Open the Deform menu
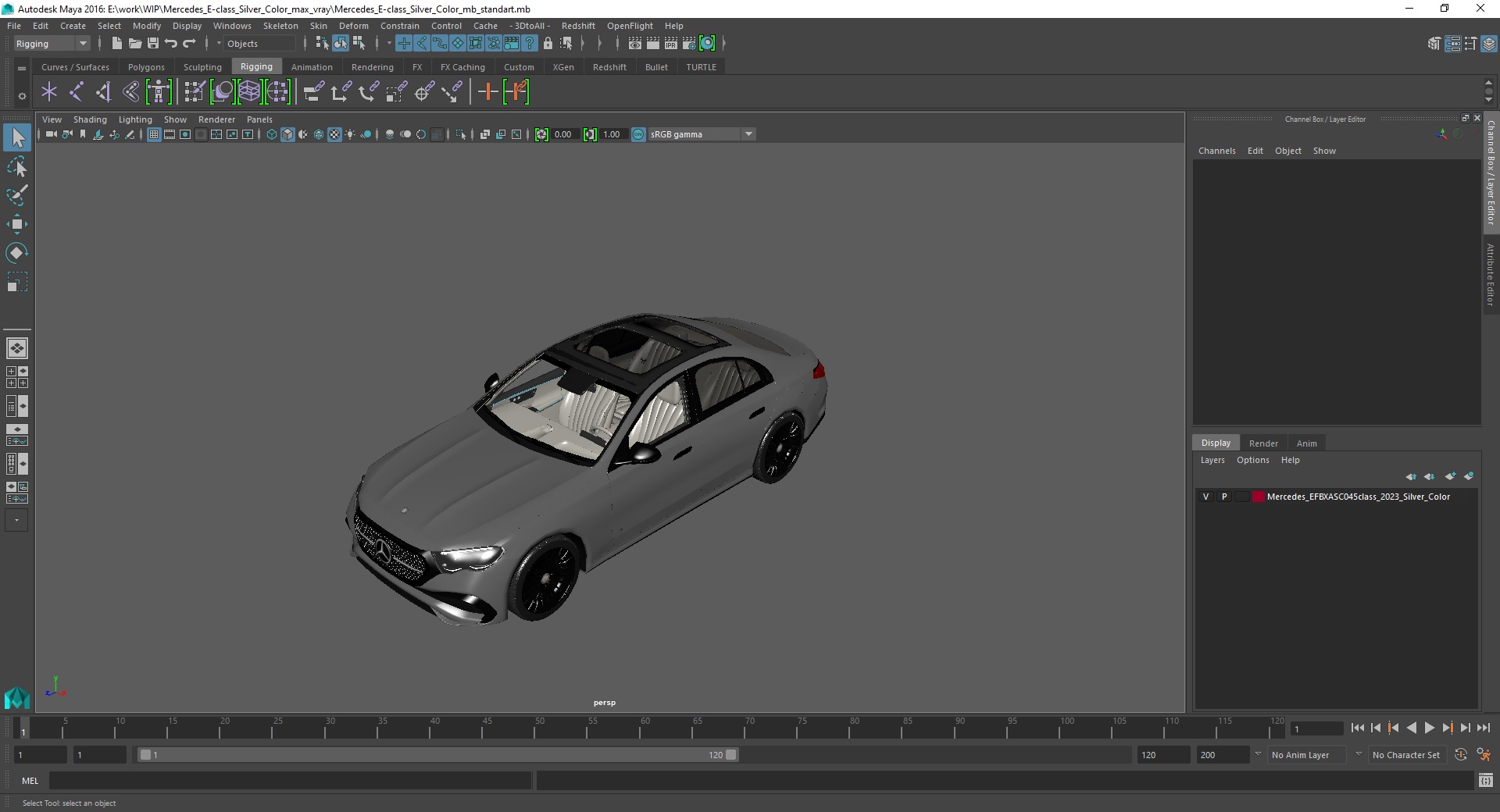The image size is (1500, 812). tap(353, 26)
